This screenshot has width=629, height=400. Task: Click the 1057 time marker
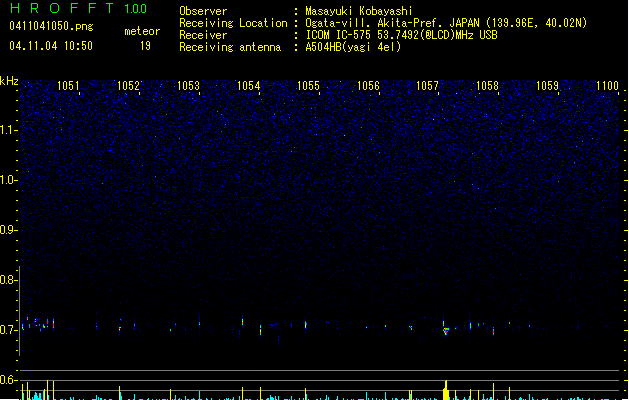point(427,85)
